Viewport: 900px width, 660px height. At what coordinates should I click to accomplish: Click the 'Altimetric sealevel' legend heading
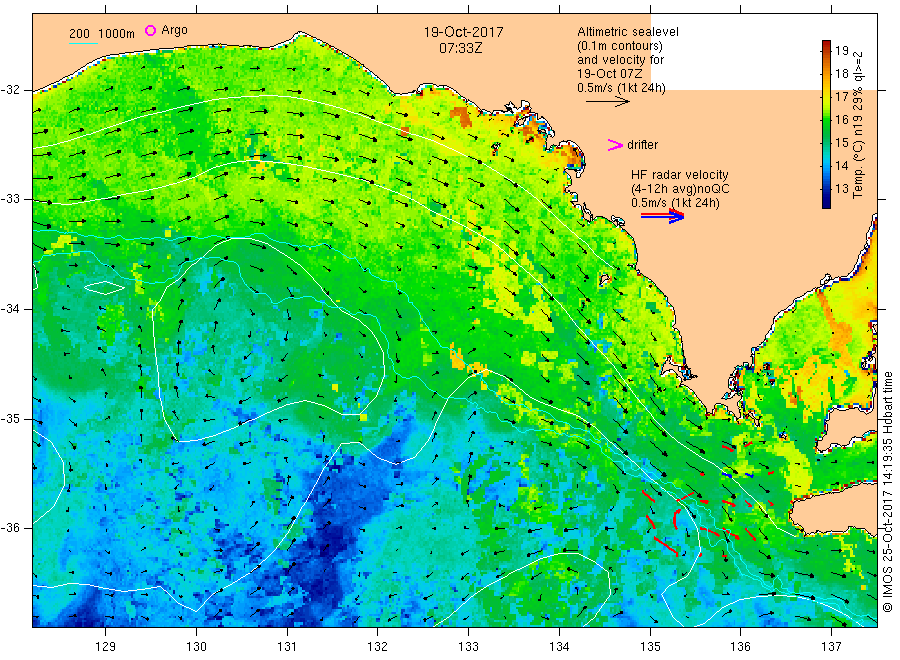627,32
